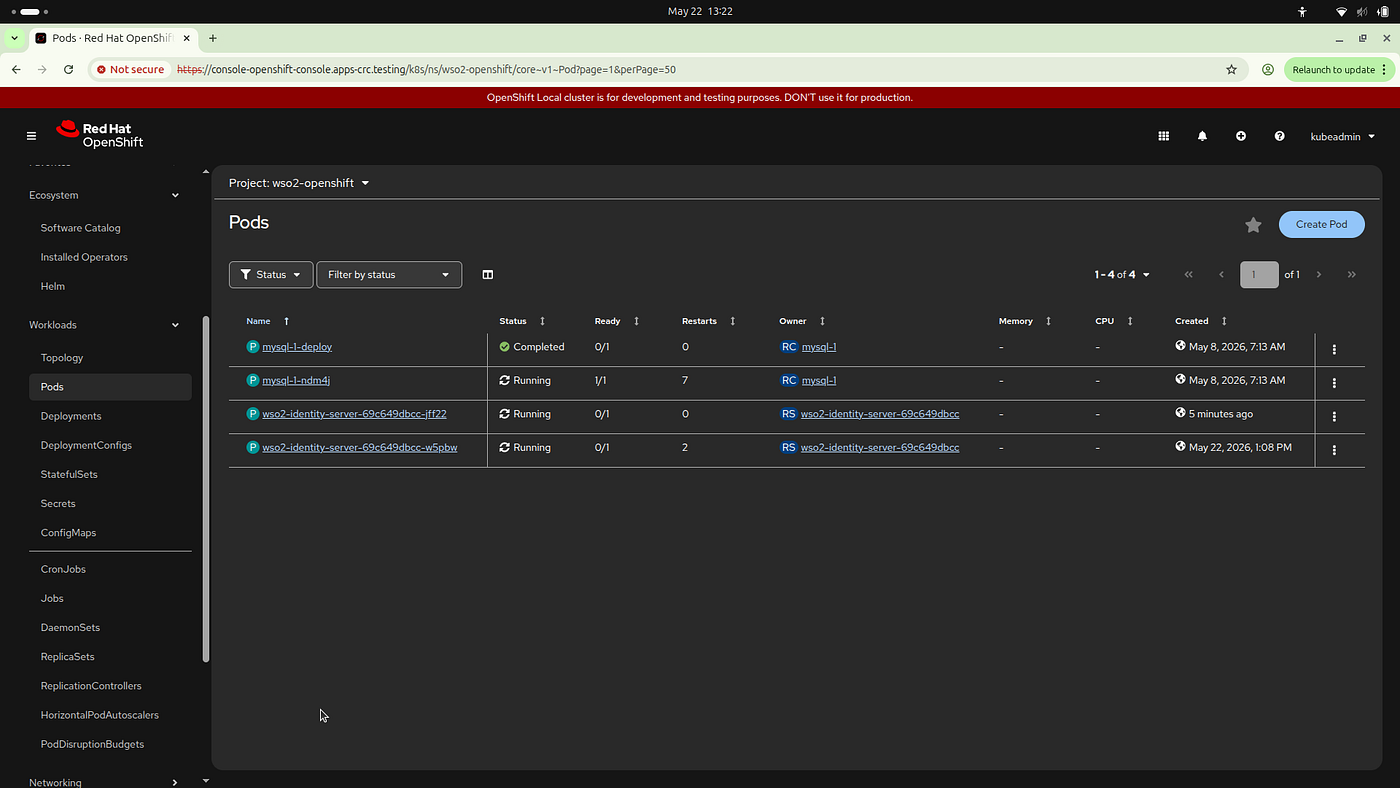Sort pods by Memory column
This screenshot has width=1400, height=788.
1025,321
